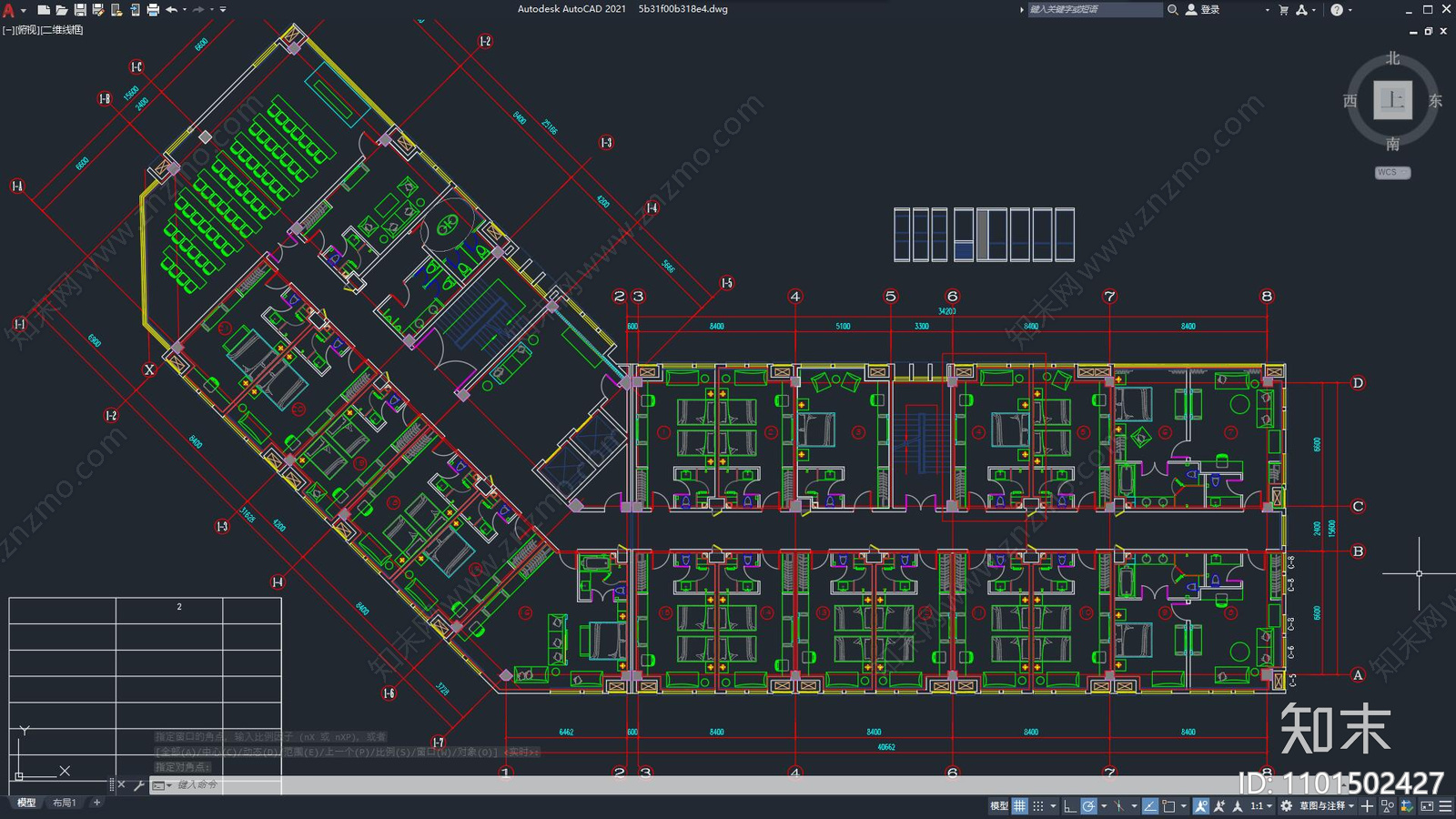
Task: Open the Autodesk App Store cart icon
Action: (x=1283, y=10)
